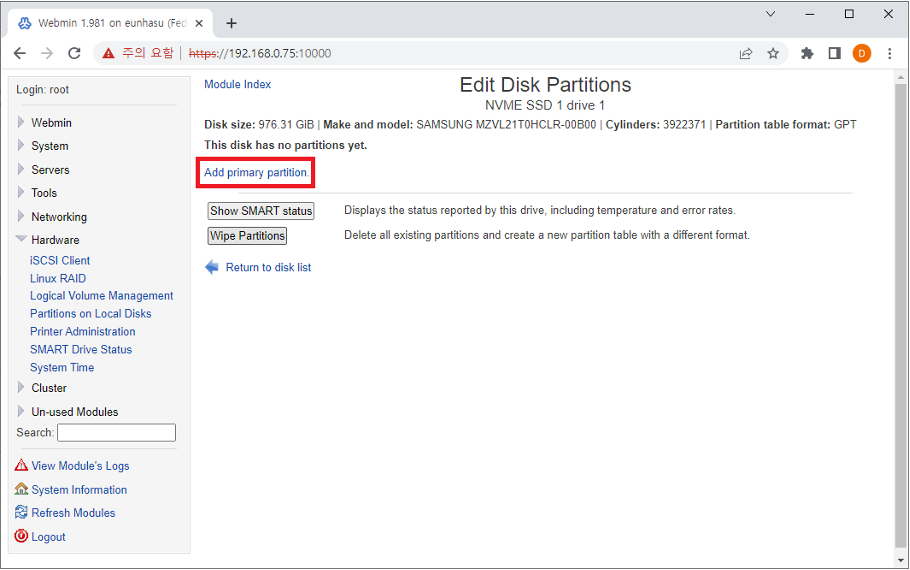The image size is (910, 570).
Task: Select Logical Volume Management in sidebar
Action: click(101, 296)
